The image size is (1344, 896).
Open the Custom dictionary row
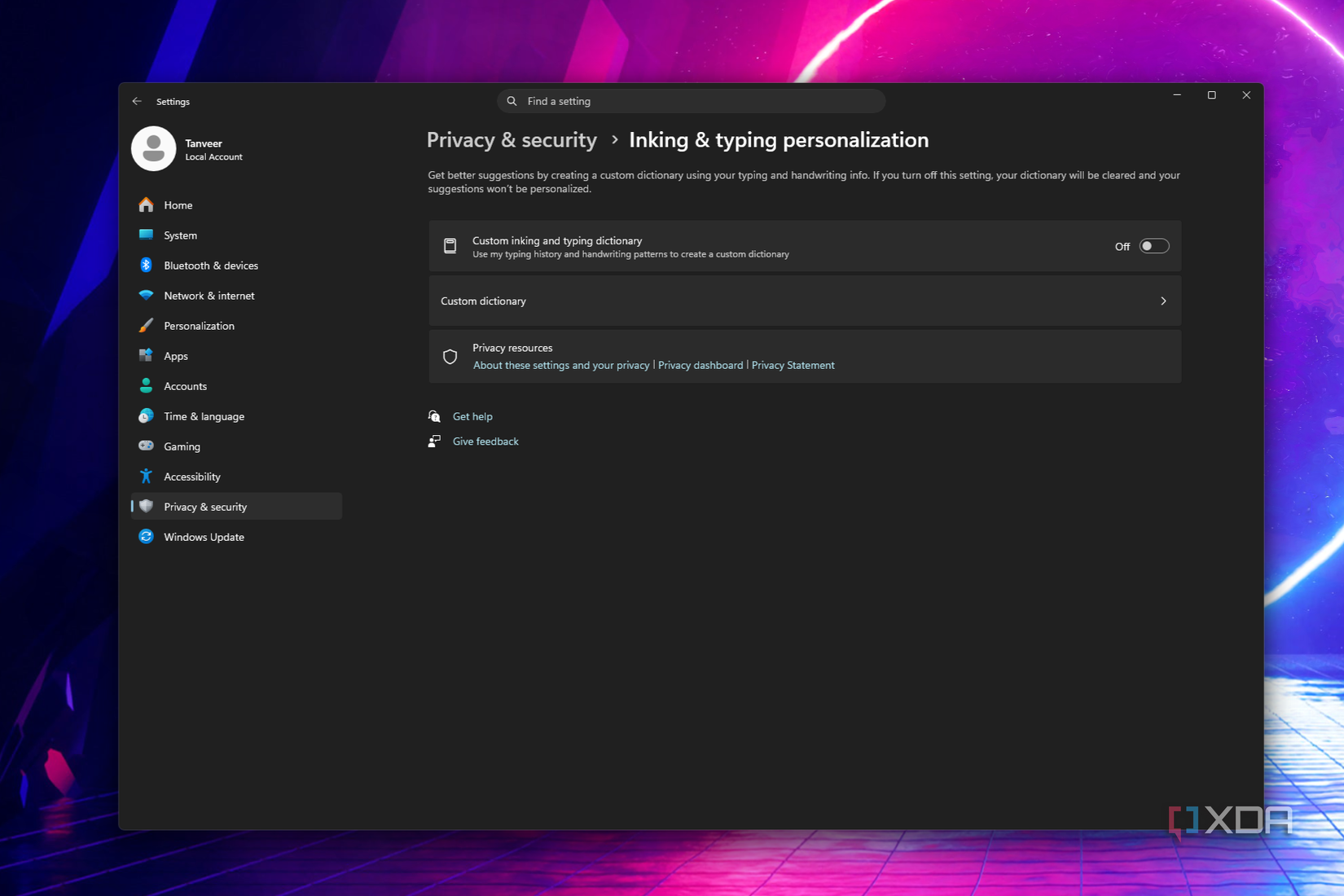click(805, 301)
